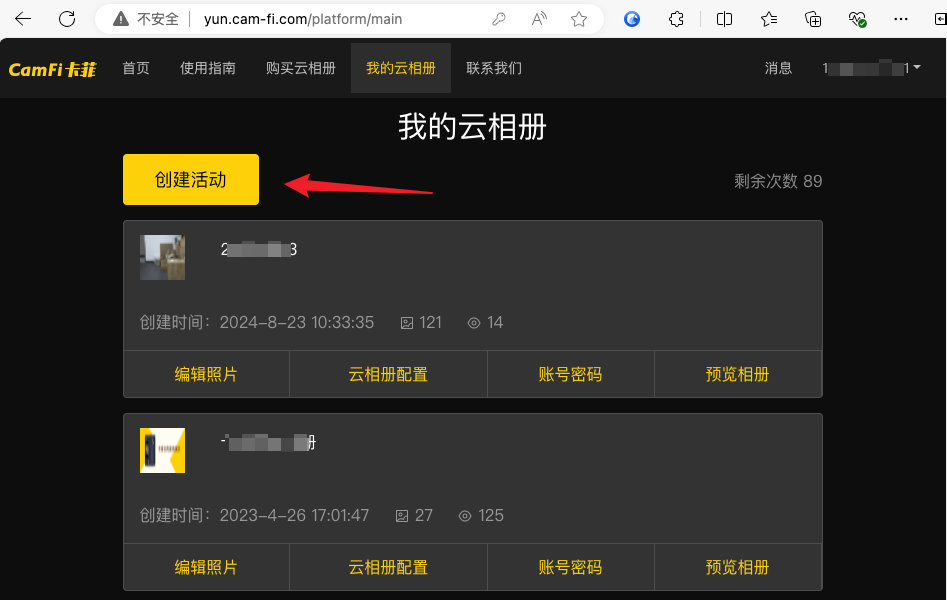
Task: Open the favorites list icon
Action: pos(769,19)
